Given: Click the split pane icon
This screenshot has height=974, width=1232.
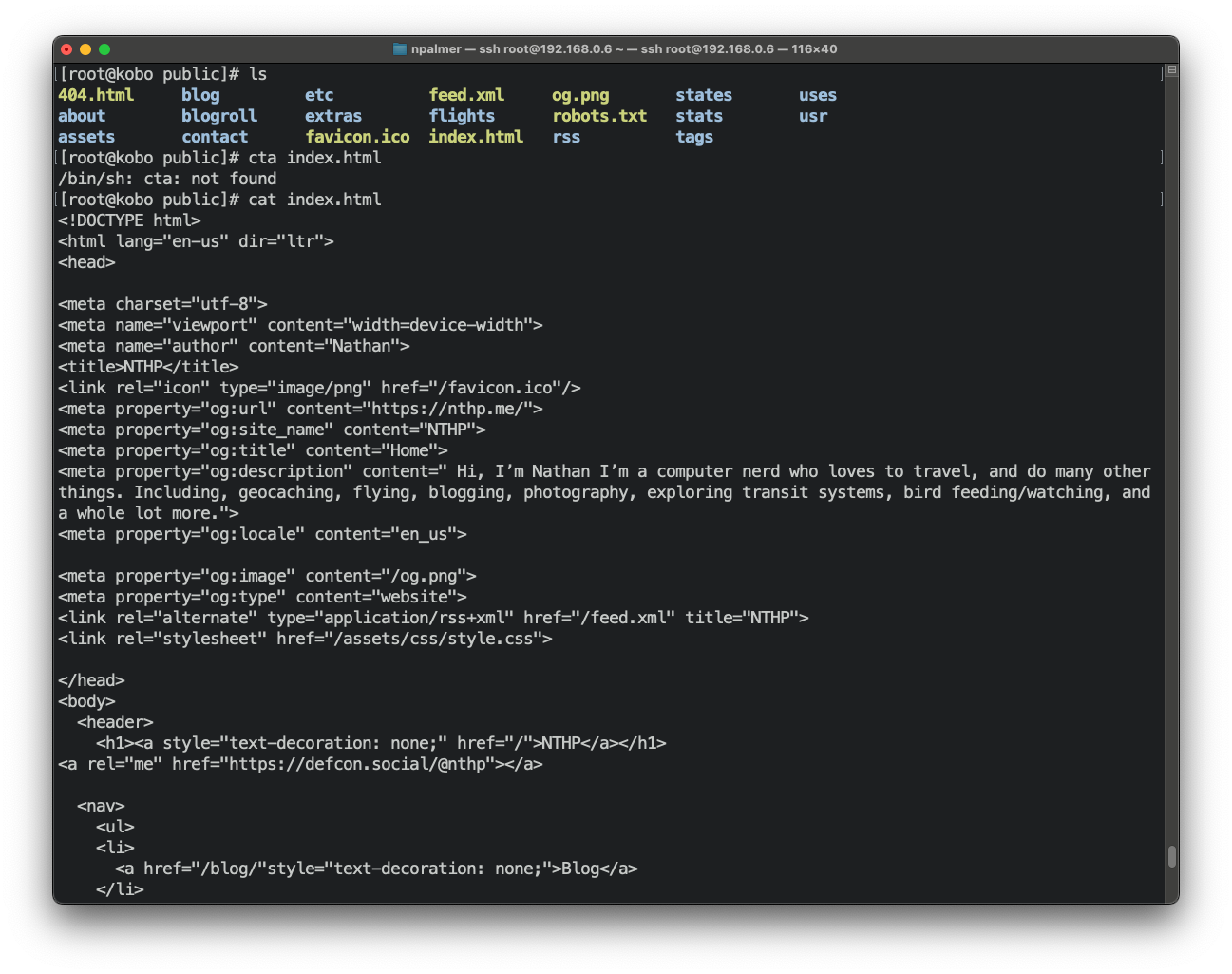Looking at the screenshot, I should [x=1171, y=70].
